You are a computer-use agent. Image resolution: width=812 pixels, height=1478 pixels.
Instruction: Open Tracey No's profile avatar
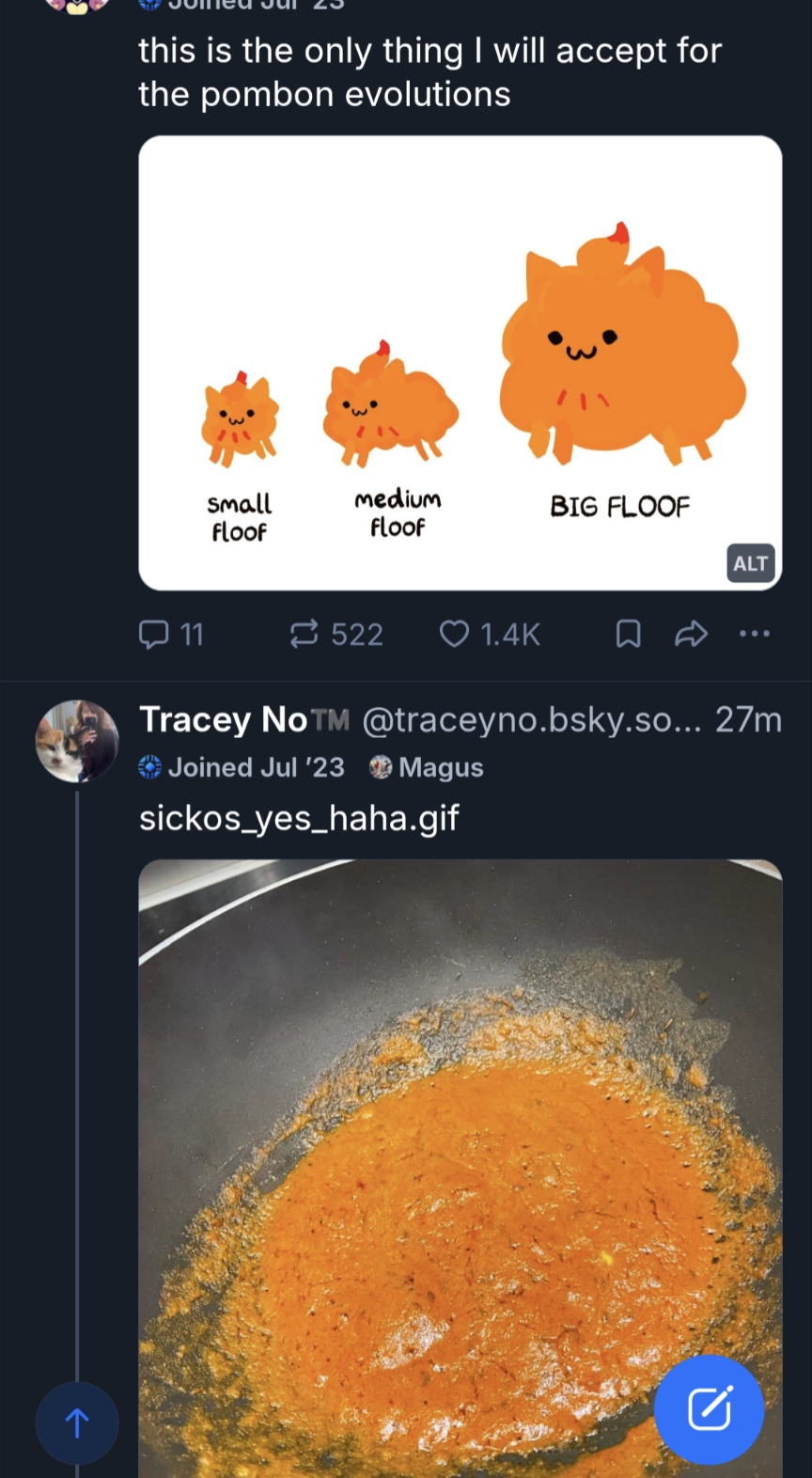click(77, 741)
